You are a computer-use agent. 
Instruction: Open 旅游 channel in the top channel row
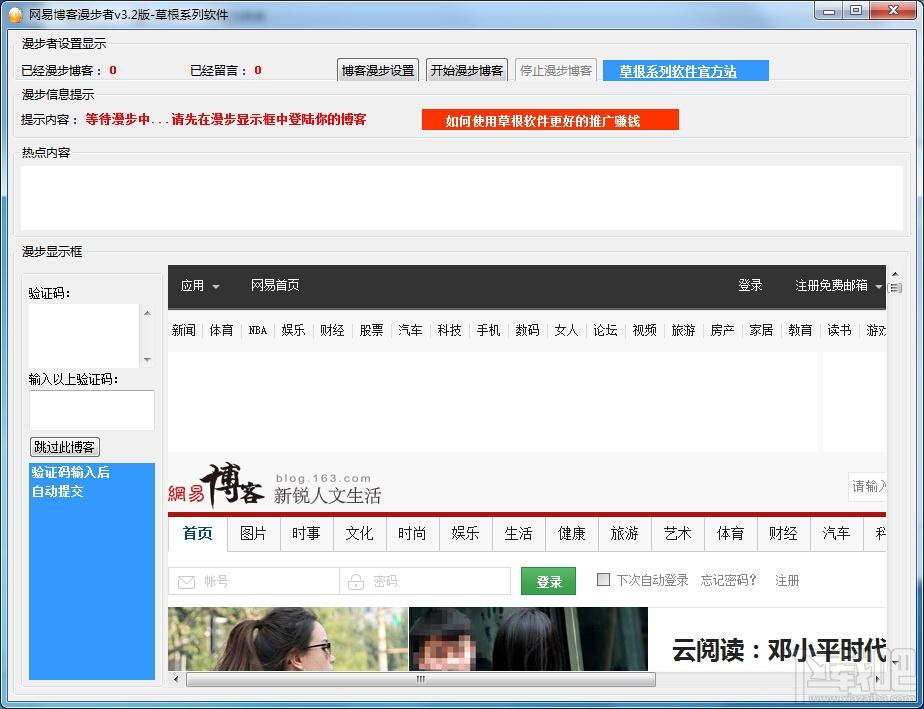pos(683,330)
